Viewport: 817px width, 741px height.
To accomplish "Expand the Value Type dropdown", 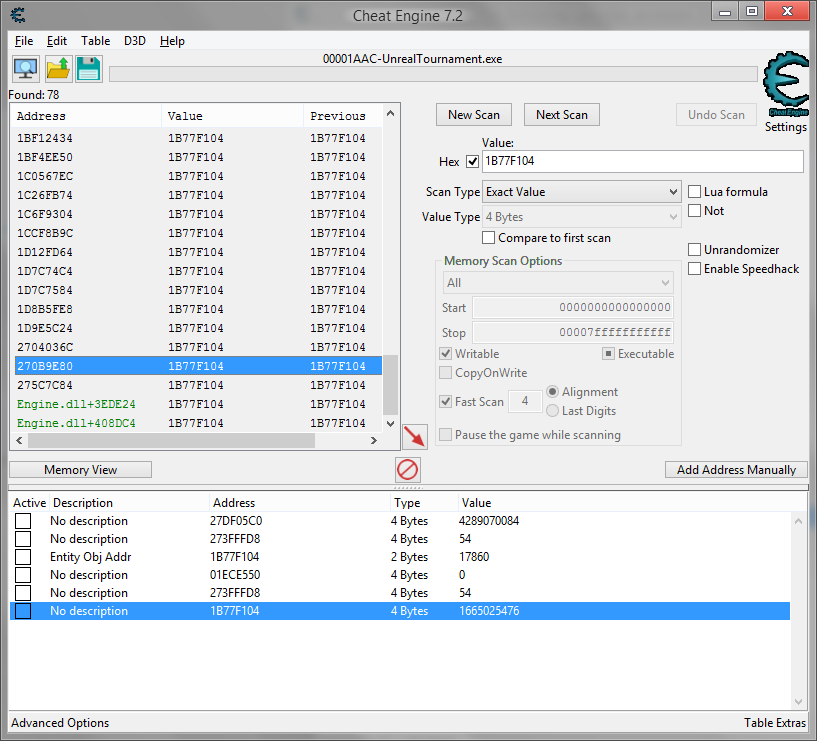I will pos(581,217).
